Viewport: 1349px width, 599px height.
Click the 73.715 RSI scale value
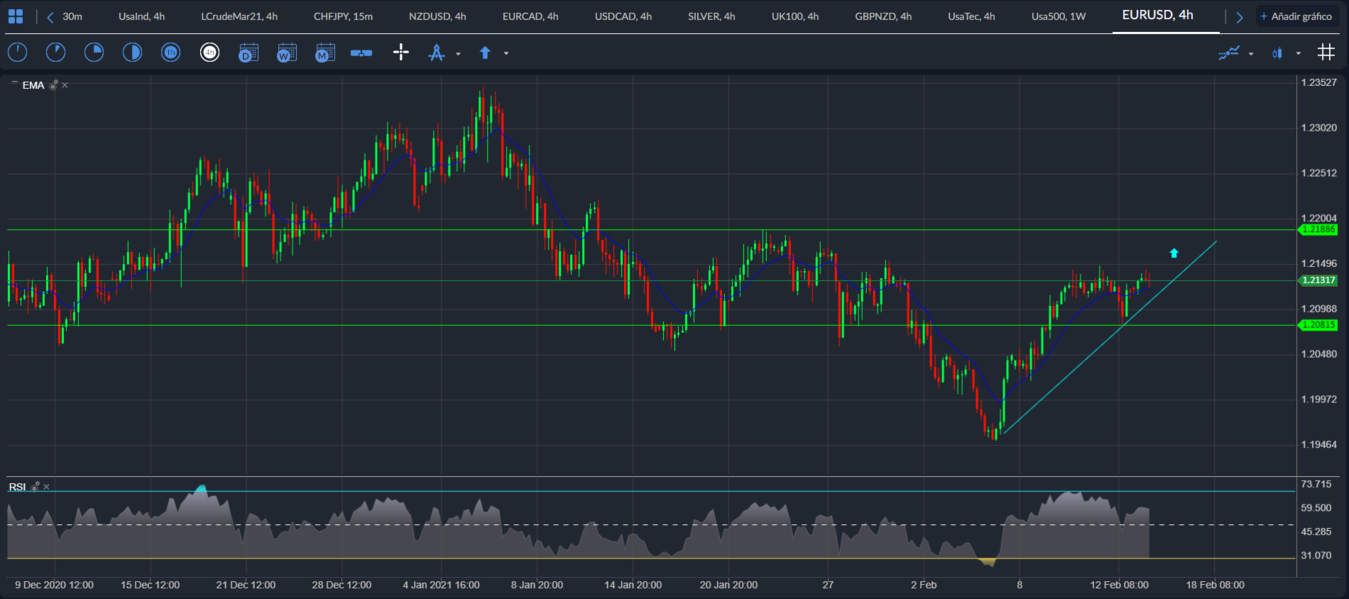tap(1315, 484)
